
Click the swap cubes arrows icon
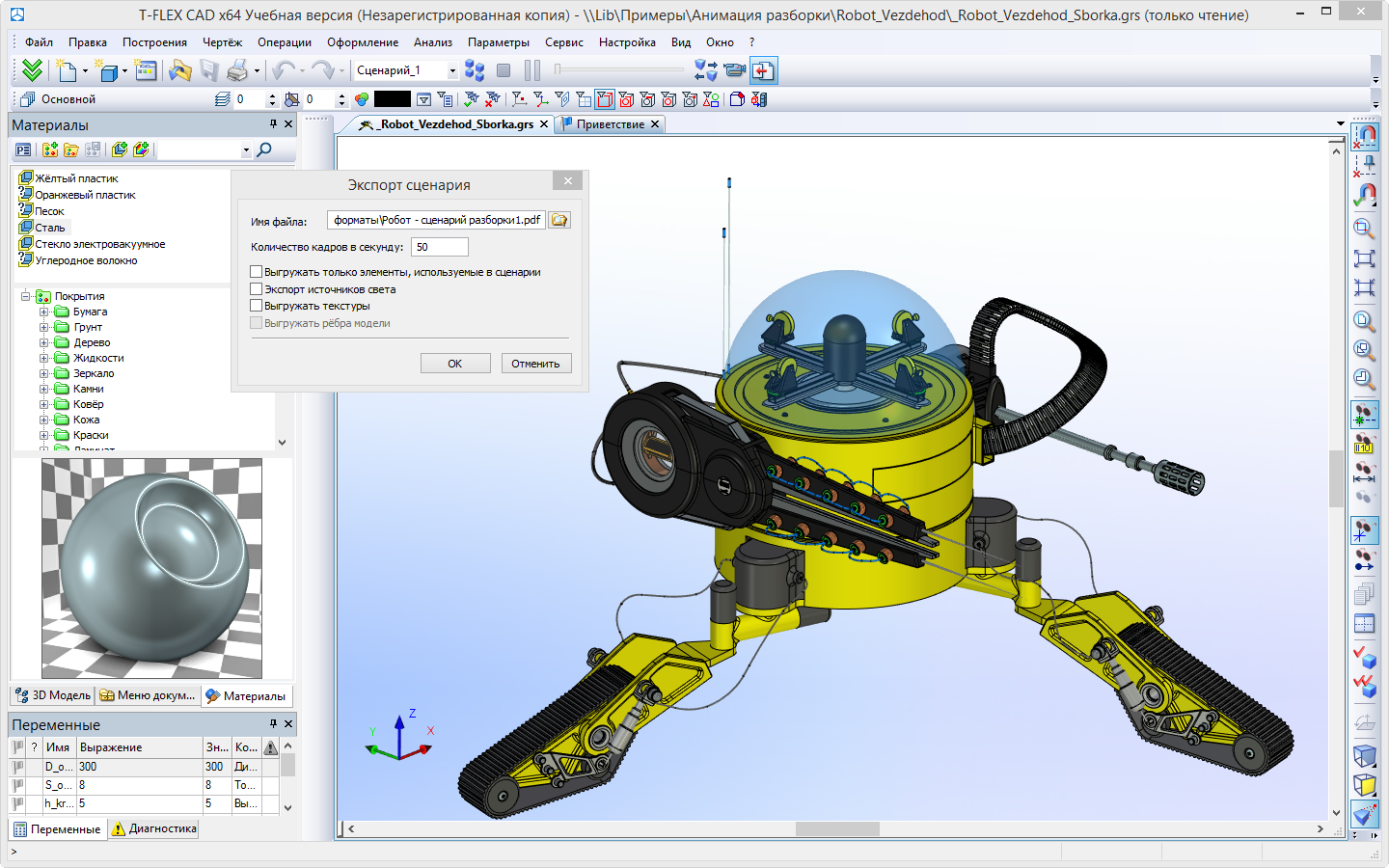point(706,70)
